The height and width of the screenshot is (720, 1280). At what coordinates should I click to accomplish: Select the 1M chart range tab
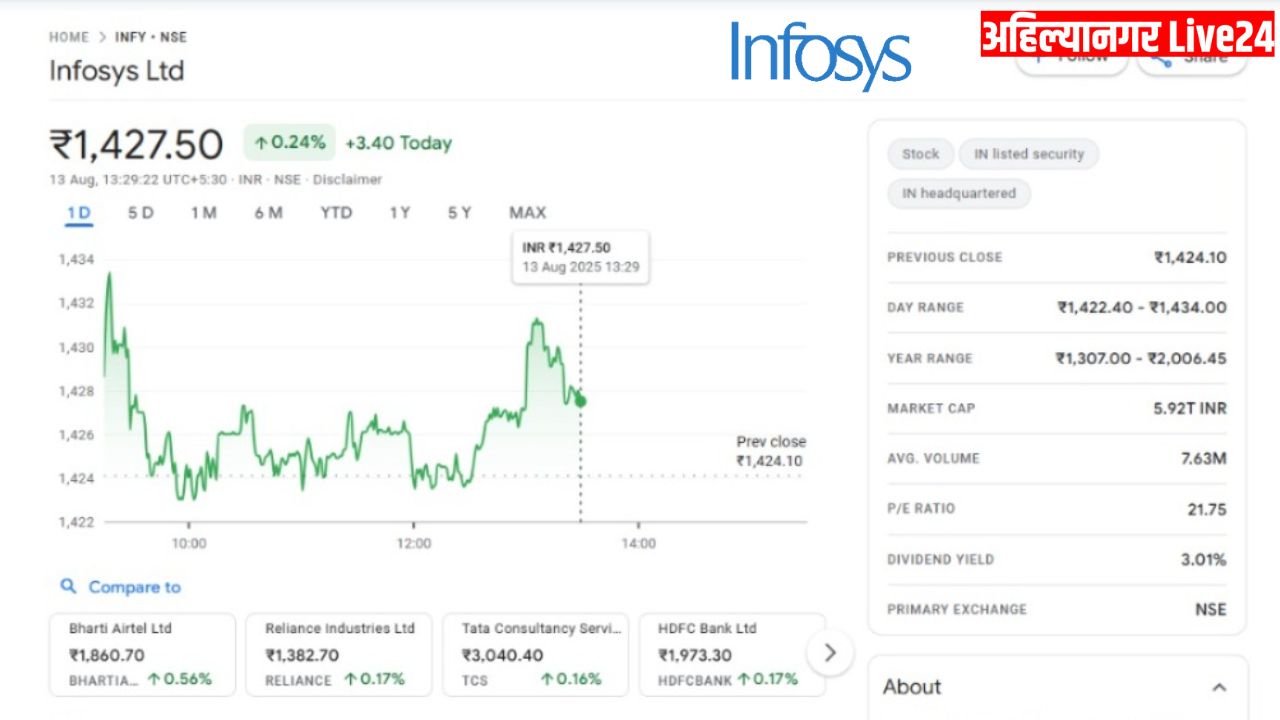[x=204, y=212]
